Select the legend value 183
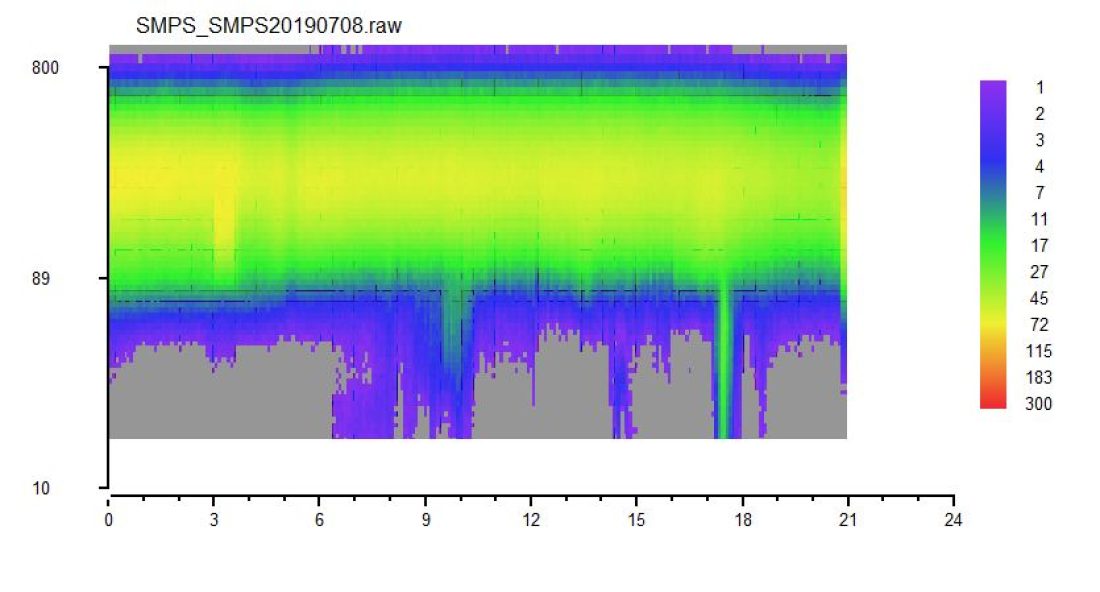 1038,377
